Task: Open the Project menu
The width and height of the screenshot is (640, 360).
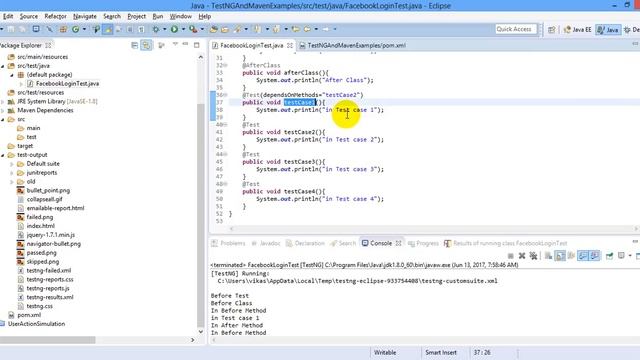Action: 136,16
